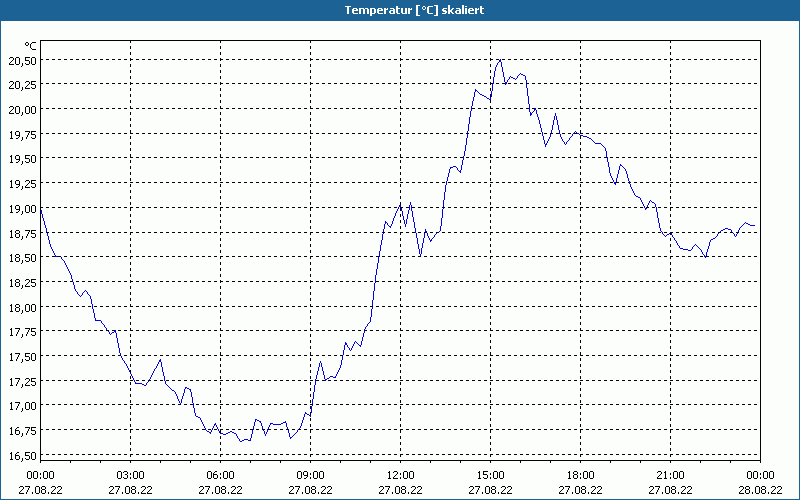Click the 20,50 y-axis label
The height and width of the screenshot is (500, 800).
pyautogui.click(x=23, y=61)
